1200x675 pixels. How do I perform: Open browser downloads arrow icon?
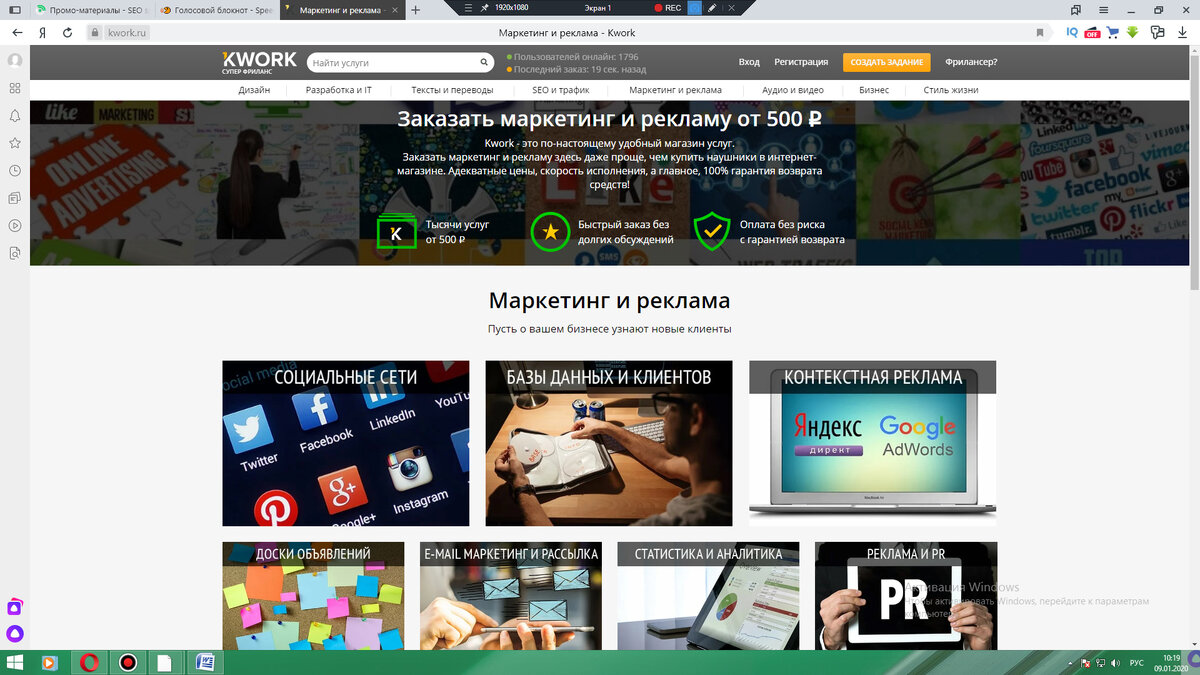tap(1183, 32)
